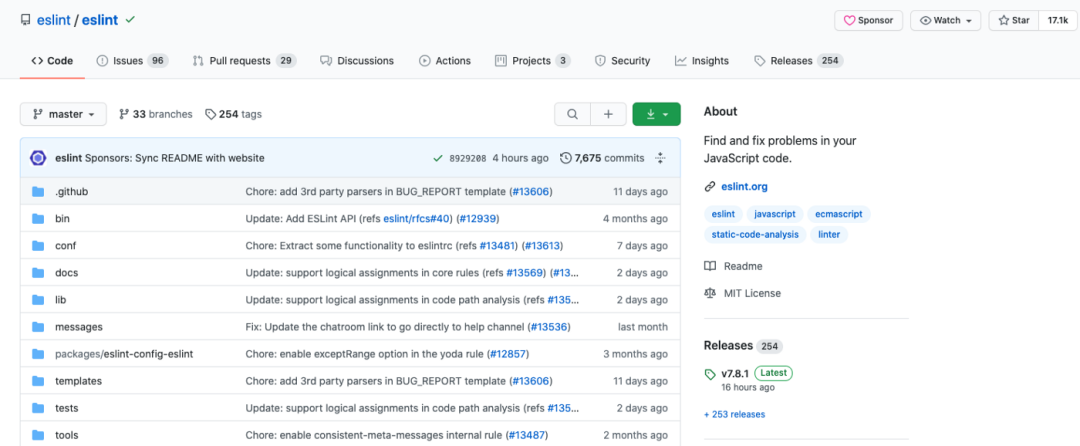The image size is (1080, 446).
Task: Expand the Watch notifications dropdown
Action: click(946, 20)
